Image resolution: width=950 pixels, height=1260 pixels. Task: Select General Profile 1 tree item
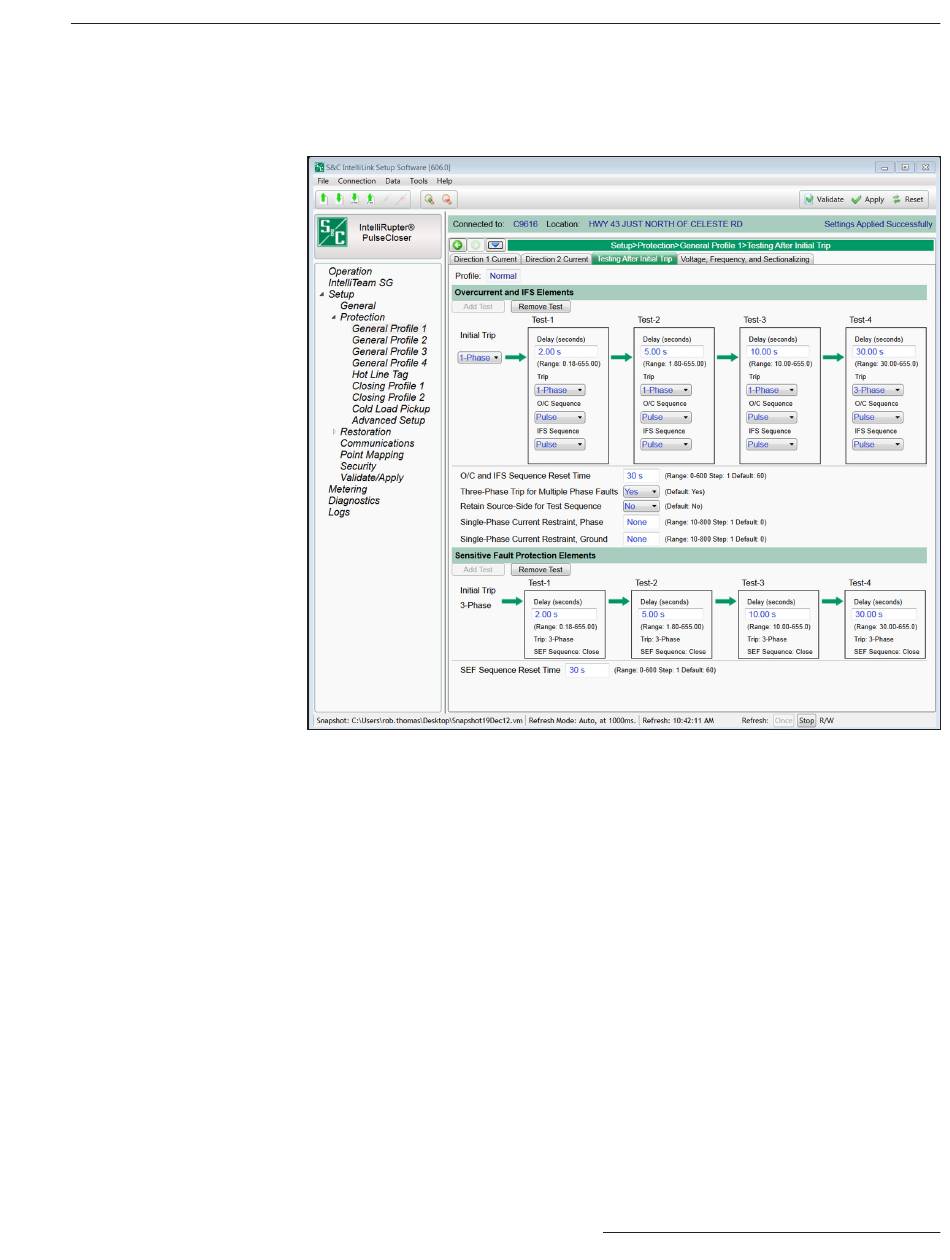pos(389,329)
